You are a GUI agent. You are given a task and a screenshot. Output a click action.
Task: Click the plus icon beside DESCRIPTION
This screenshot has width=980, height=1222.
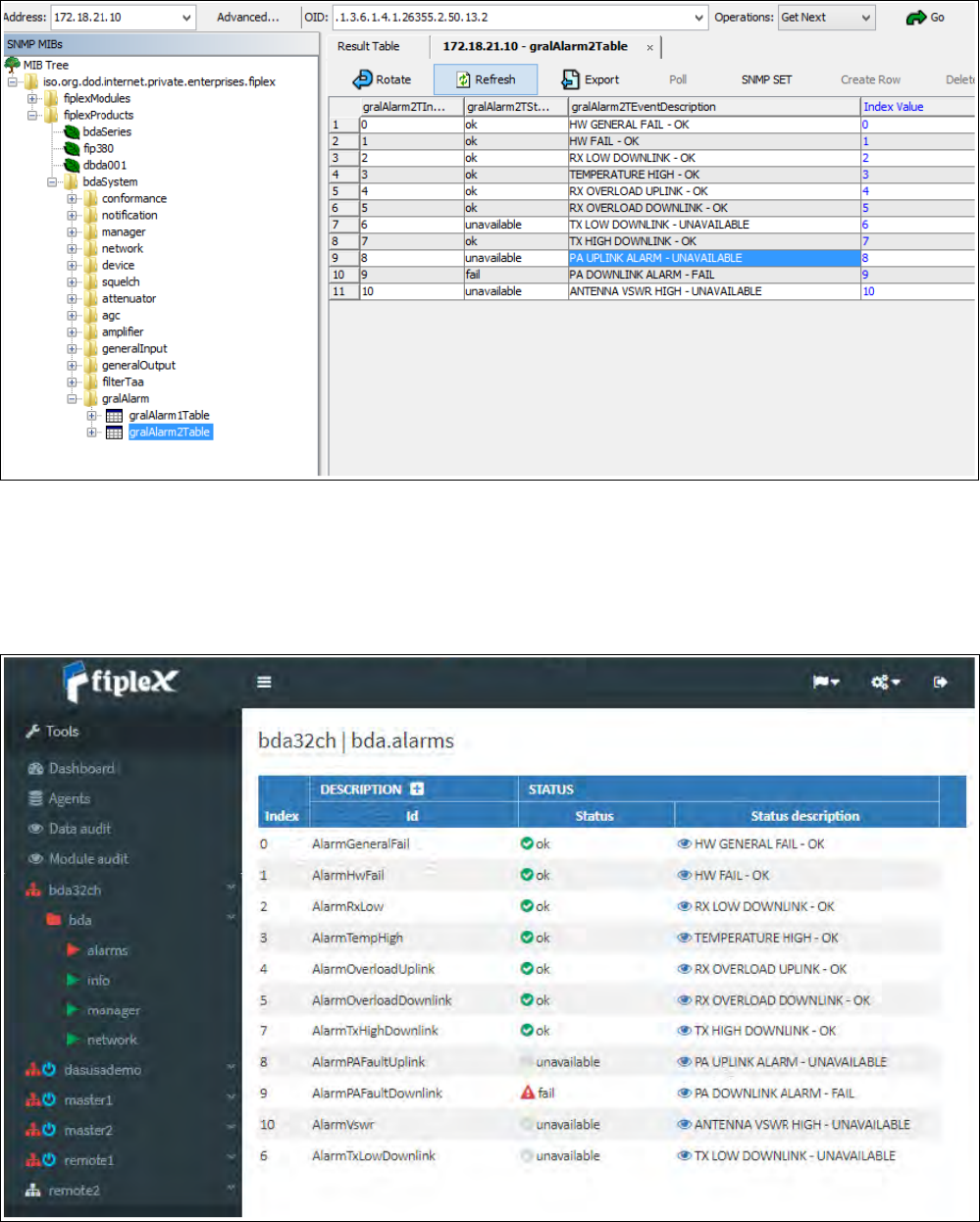[416, 789]
